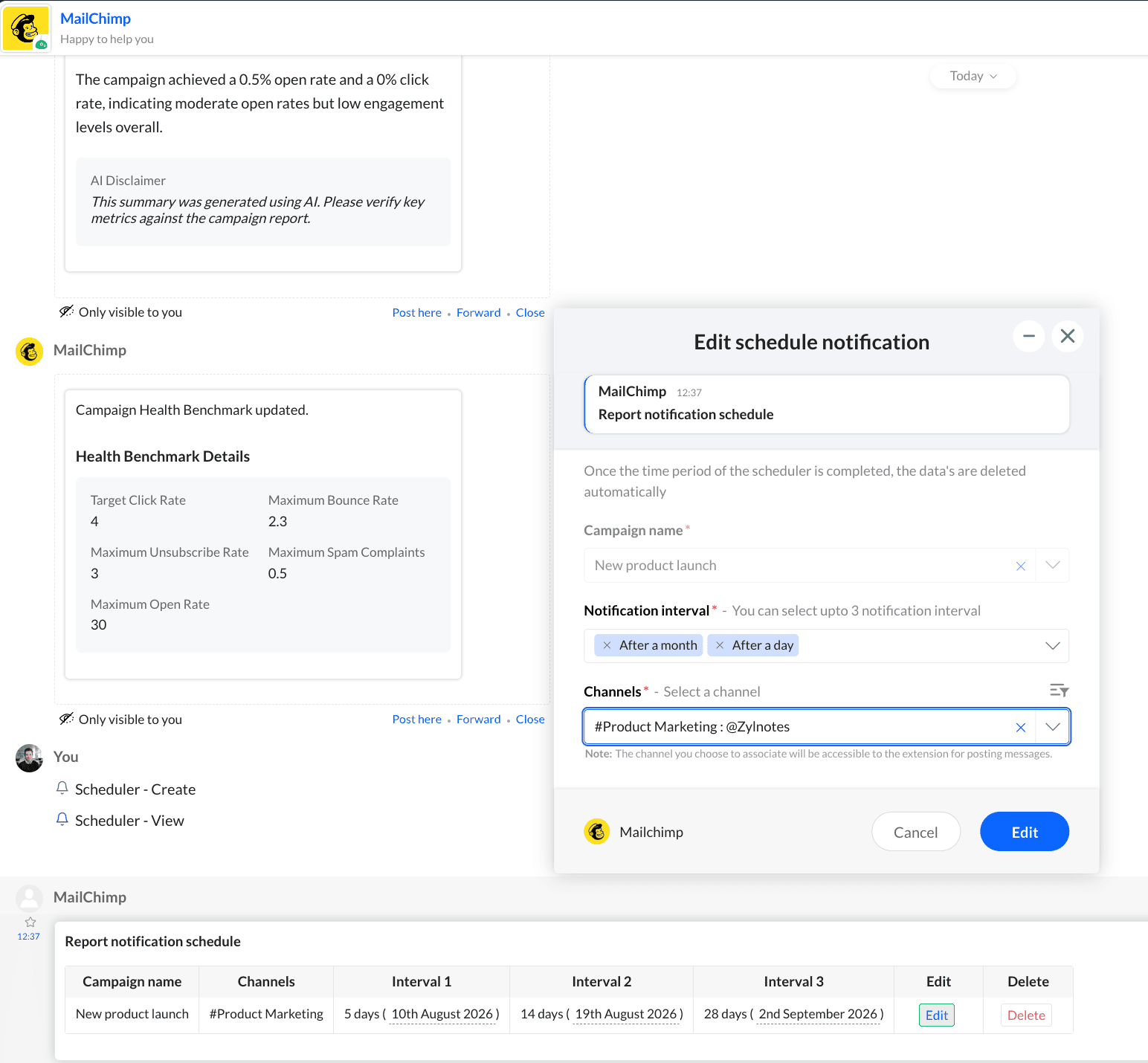Open the Today date dropdown
The width and height of the screenshot is (1148, 1063).
pyautogui.click(x=973, y=76)
